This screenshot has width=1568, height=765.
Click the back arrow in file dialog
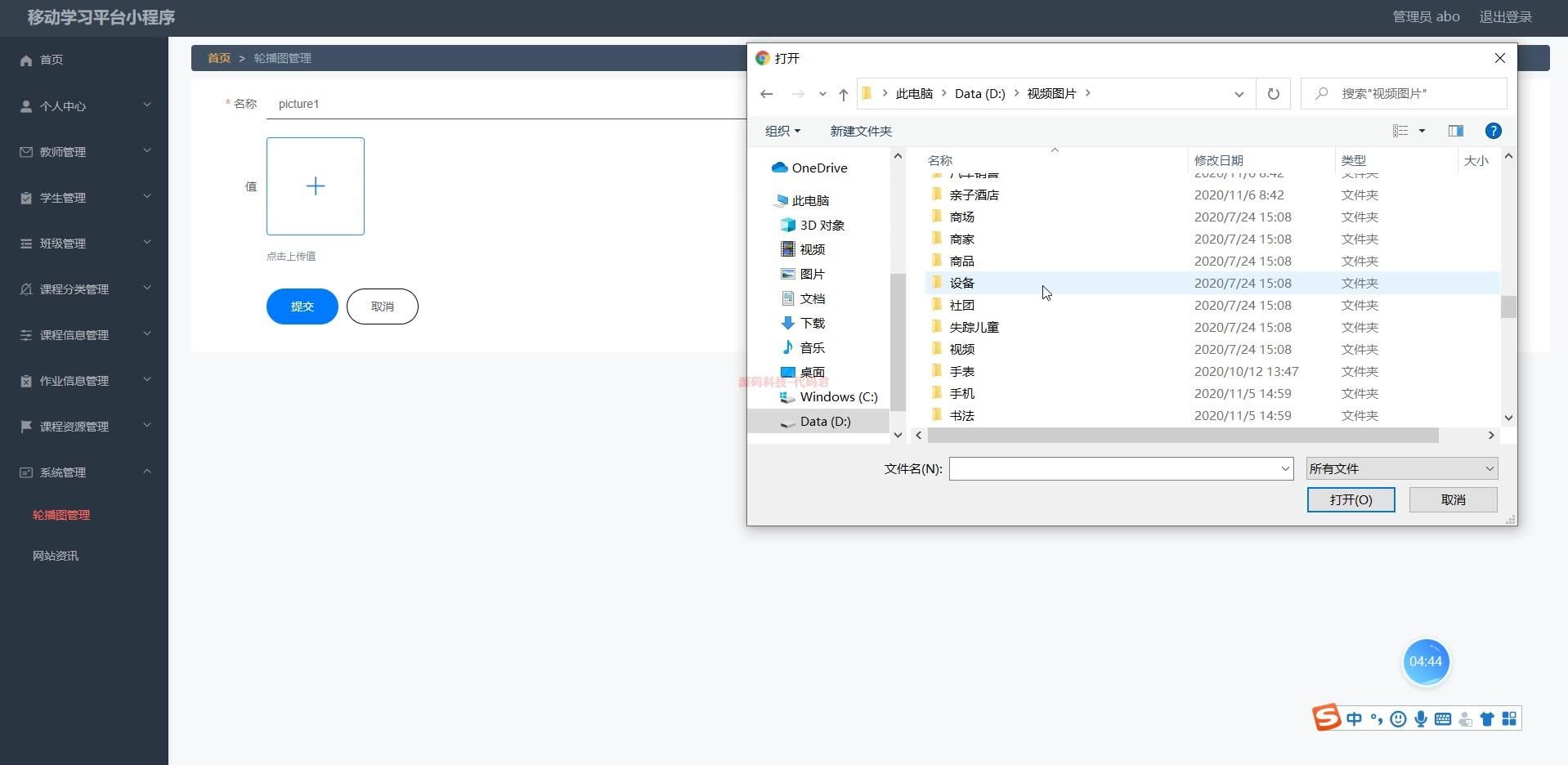tap(766, 94)
